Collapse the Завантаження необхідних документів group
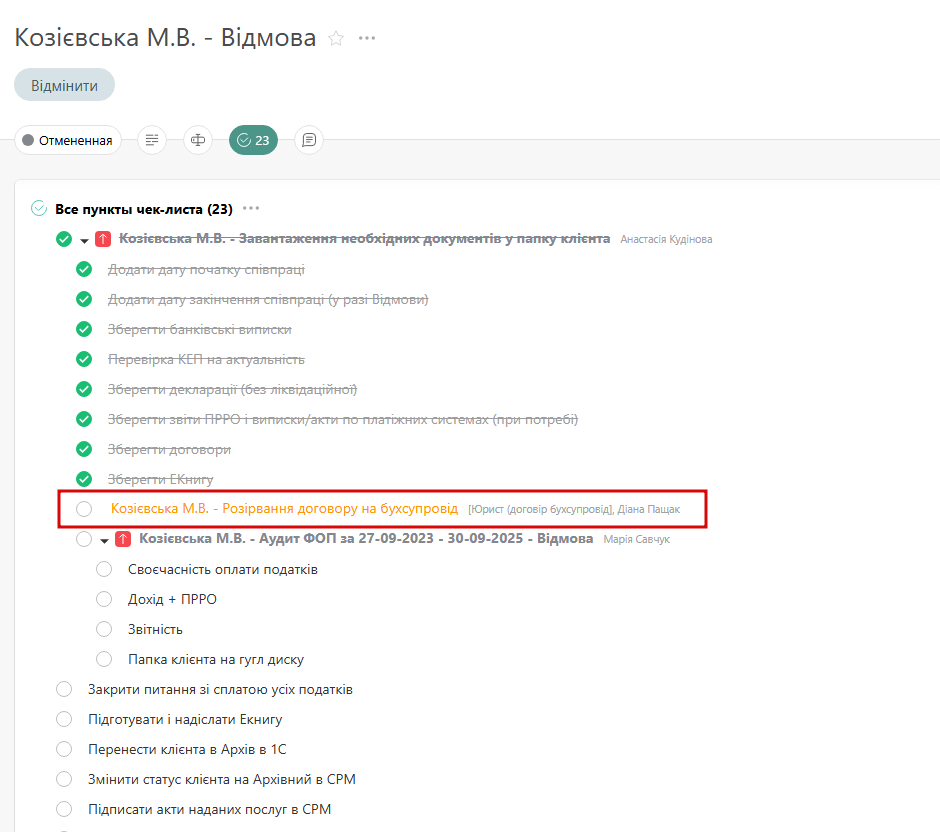 point(85,240)
